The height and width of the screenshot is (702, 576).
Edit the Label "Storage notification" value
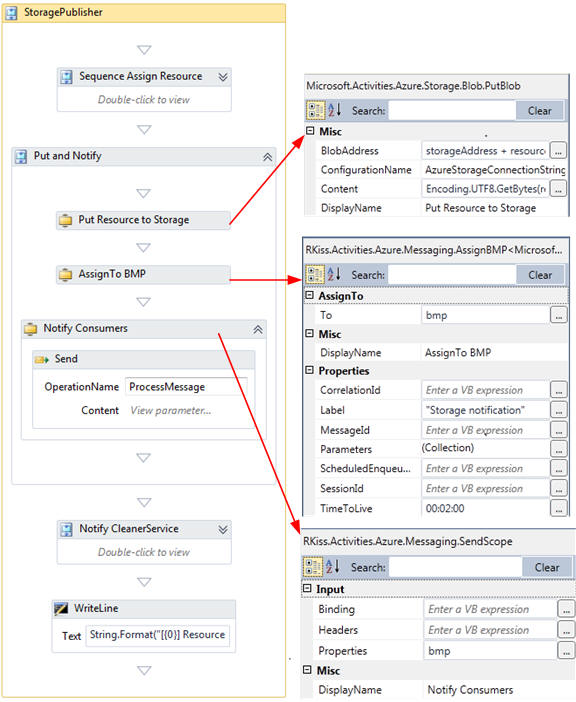[x=485, y=410]
